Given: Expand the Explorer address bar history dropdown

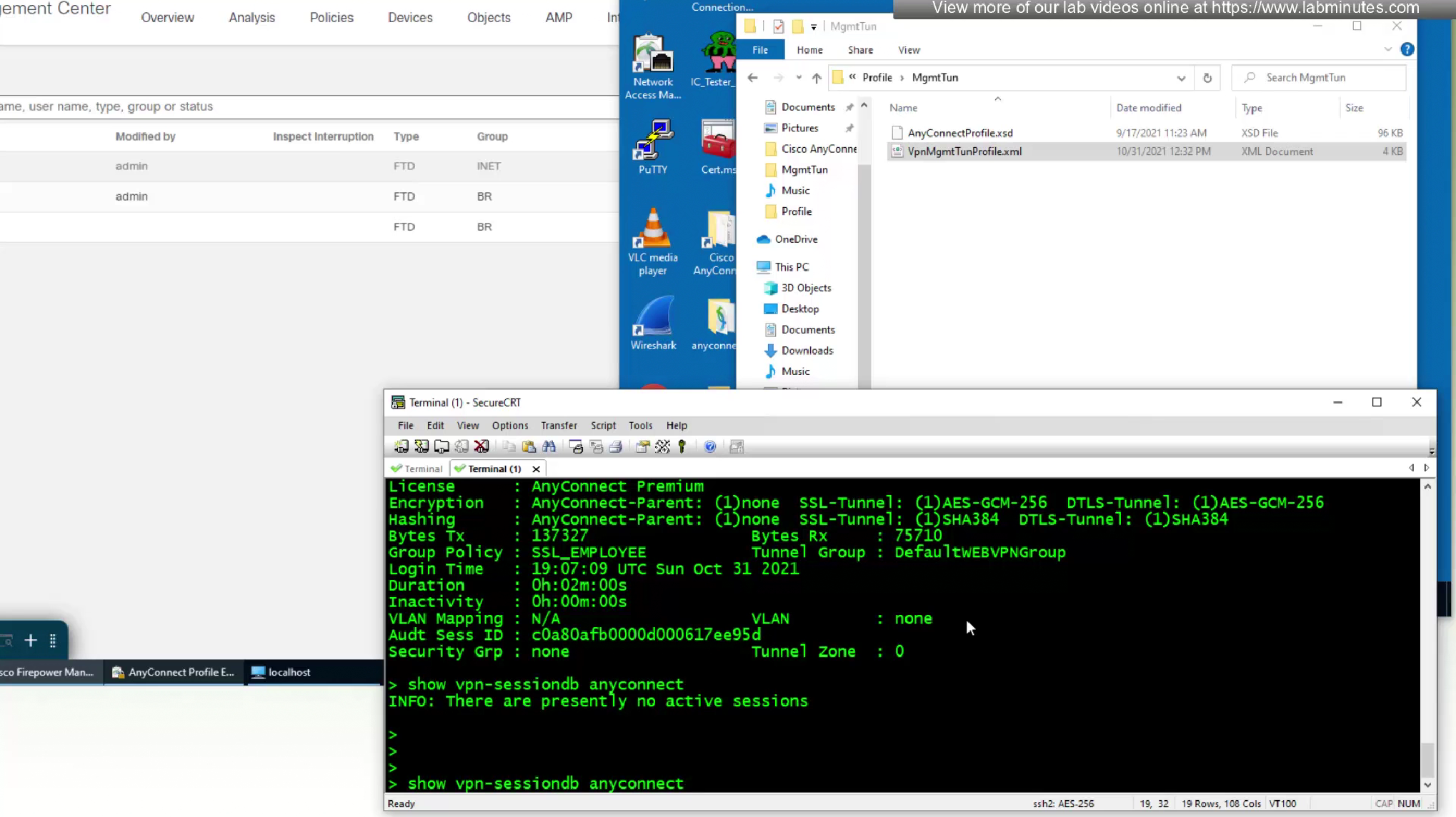Looking at the screenshot, I should pos(1180,78).
